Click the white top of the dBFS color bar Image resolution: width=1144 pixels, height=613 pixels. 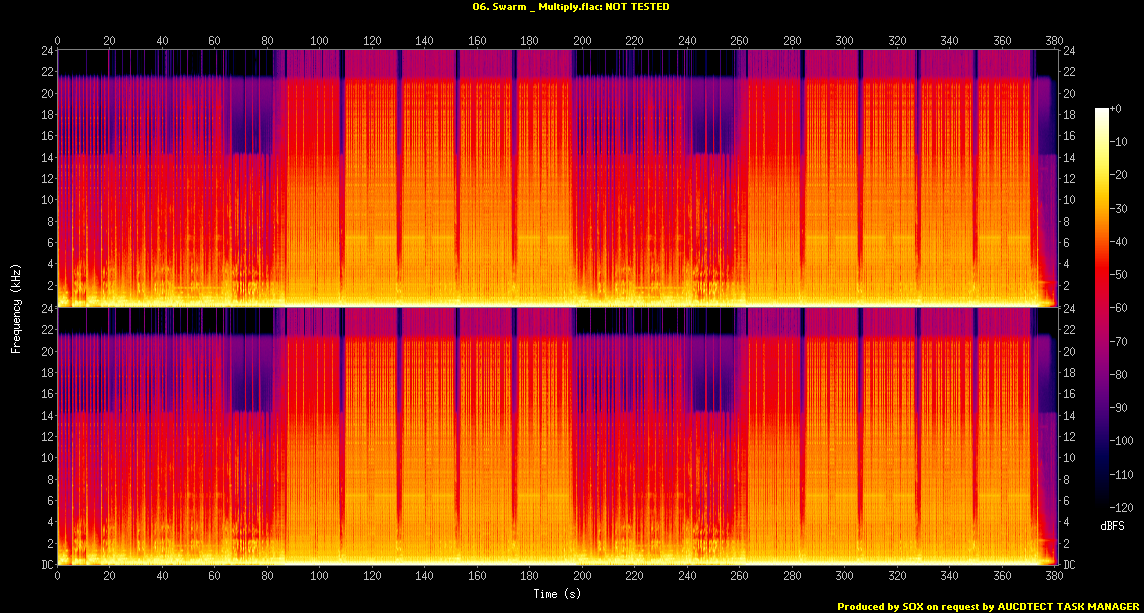point(1101,111)
